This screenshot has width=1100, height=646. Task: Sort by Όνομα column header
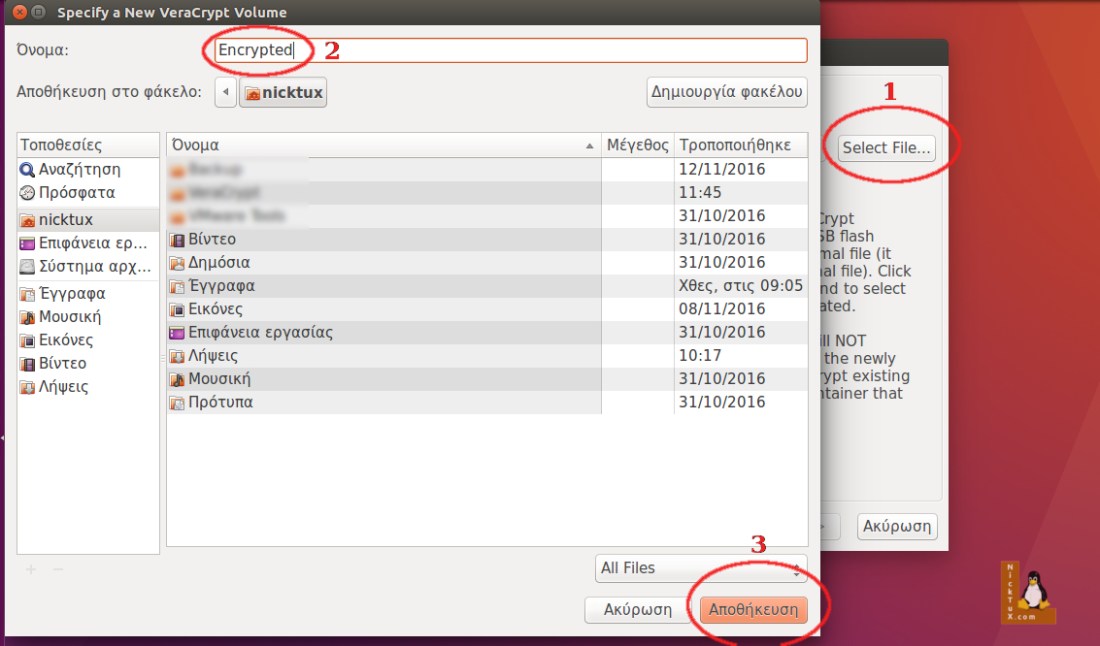[x=380, y=145]
